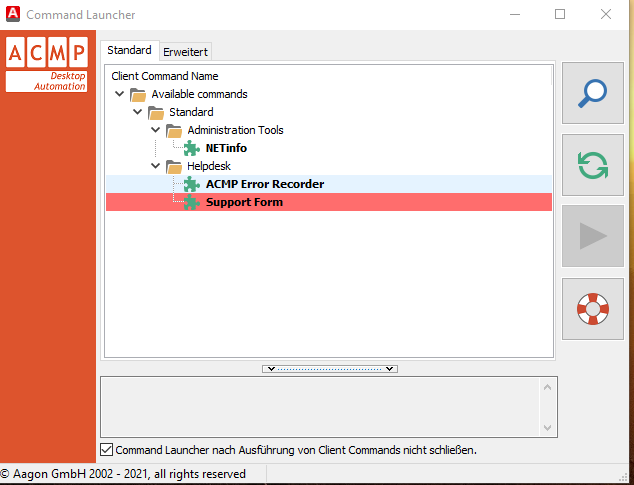Collapse the Available commands tree node

coord(120,94)
